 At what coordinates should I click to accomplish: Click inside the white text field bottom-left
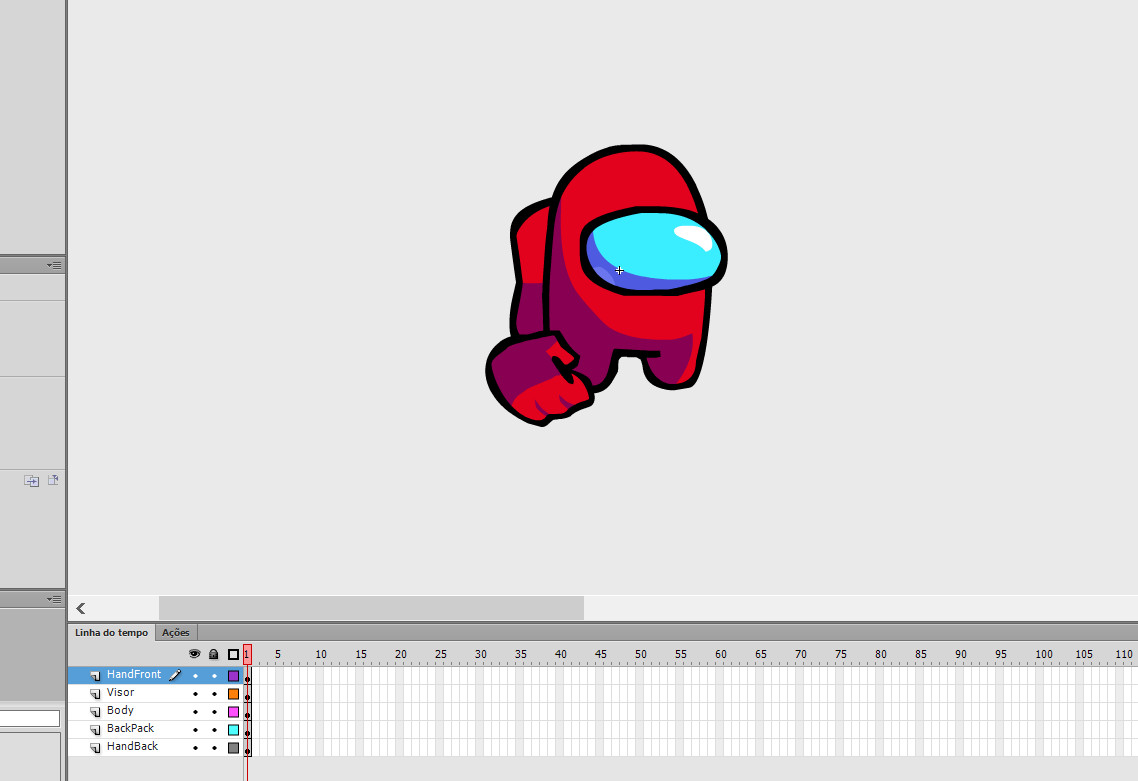point(30,717)
